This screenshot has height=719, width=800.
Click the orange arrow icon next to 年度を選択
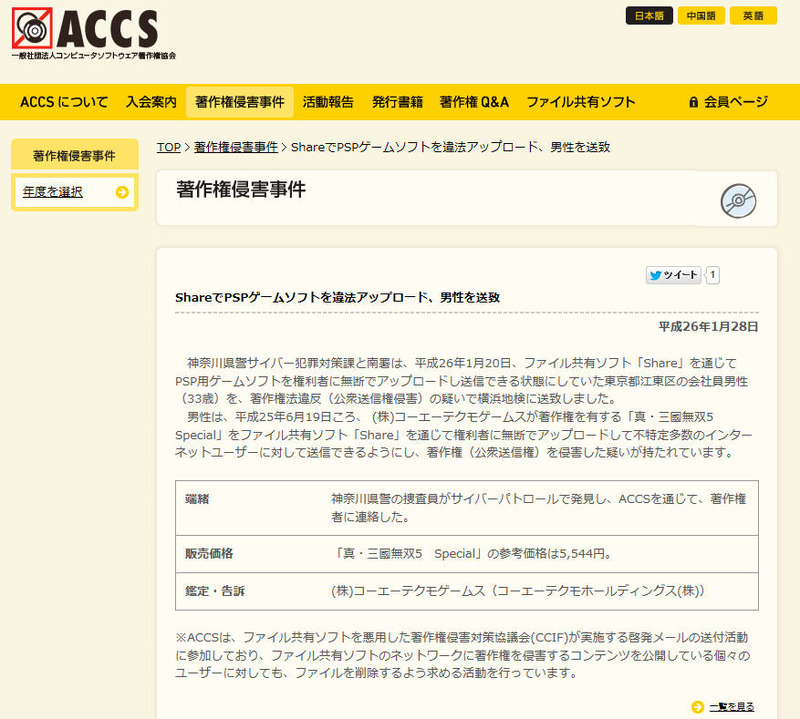[122, 192]
